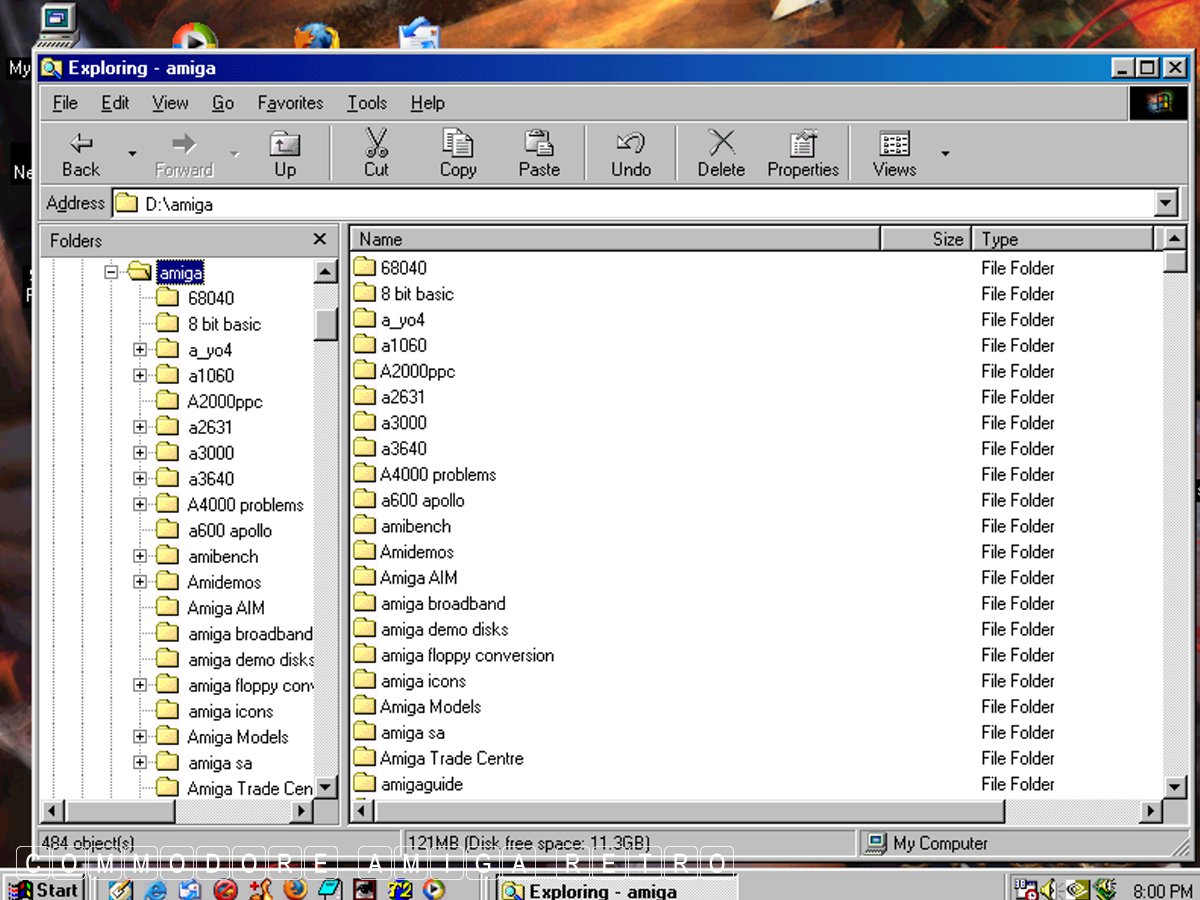Open the Address bar dropdown list

(x=1165, y=204)
